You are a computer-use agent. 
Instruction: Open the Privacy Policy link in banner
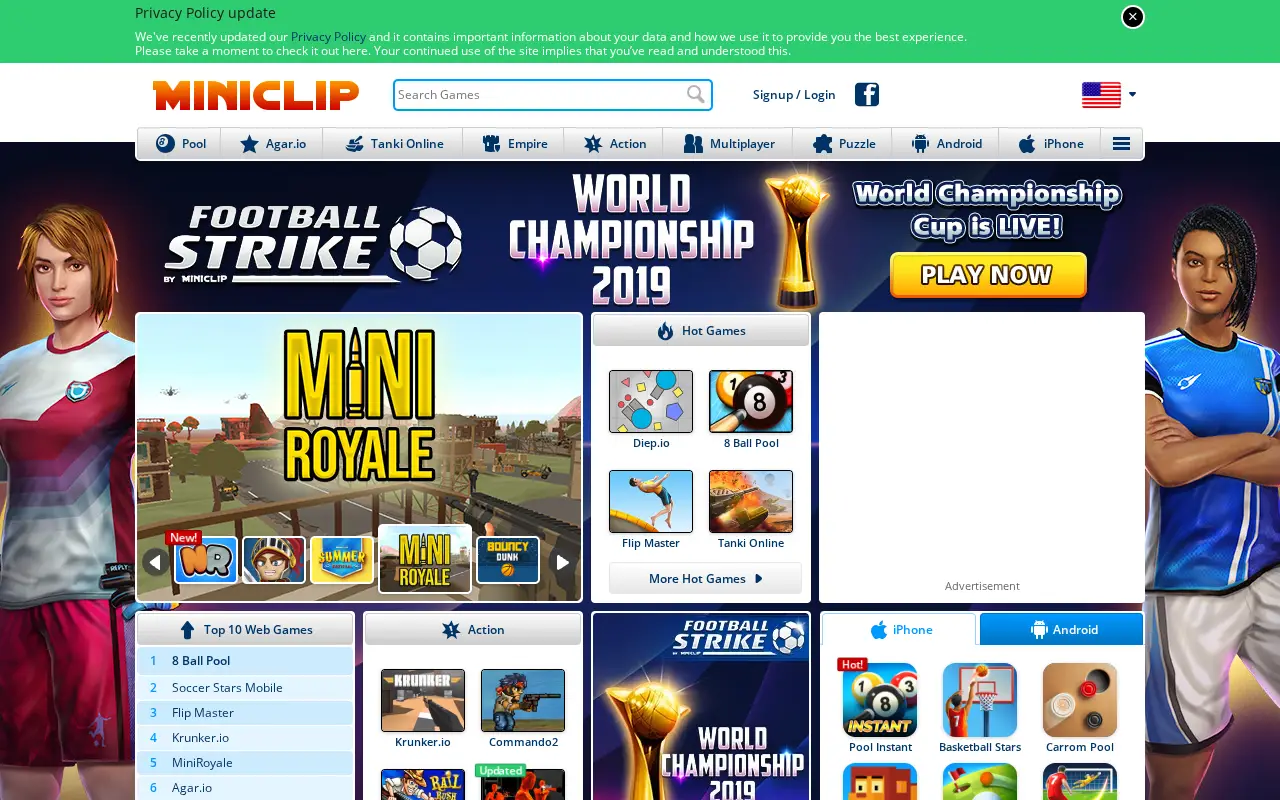(x=328, y=37)
